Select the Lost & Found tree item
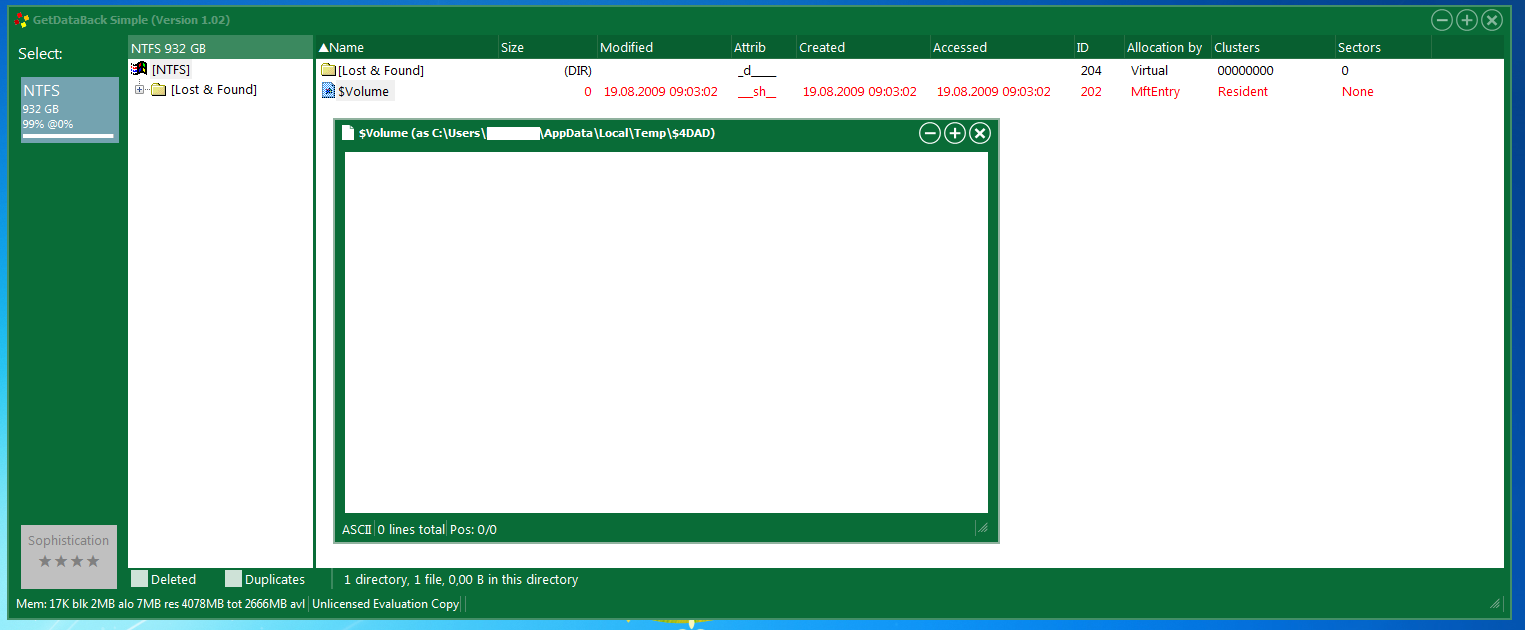 [214, 90]
